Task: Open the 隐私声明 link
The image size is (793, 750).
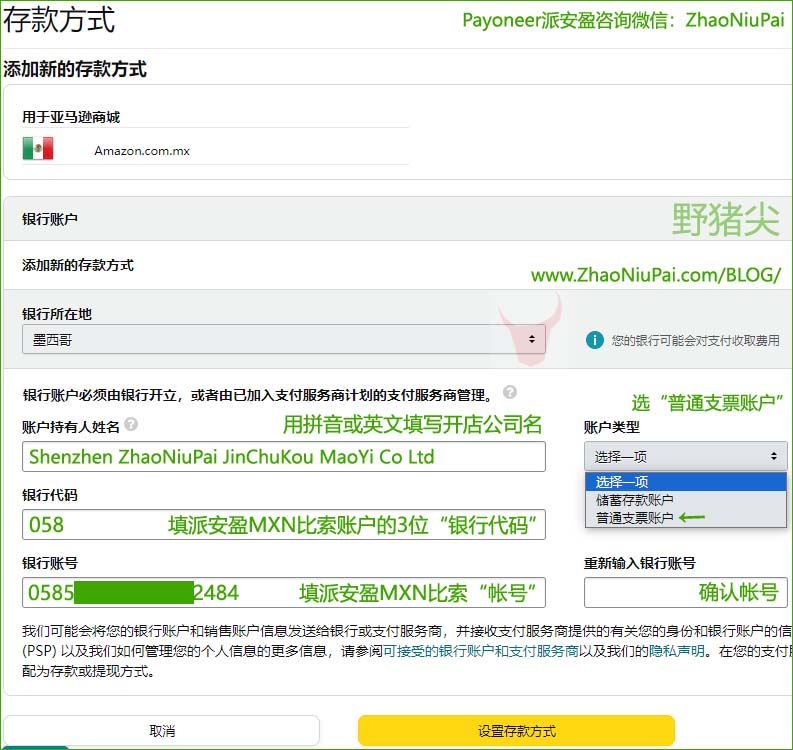Action: click(677, 651)
